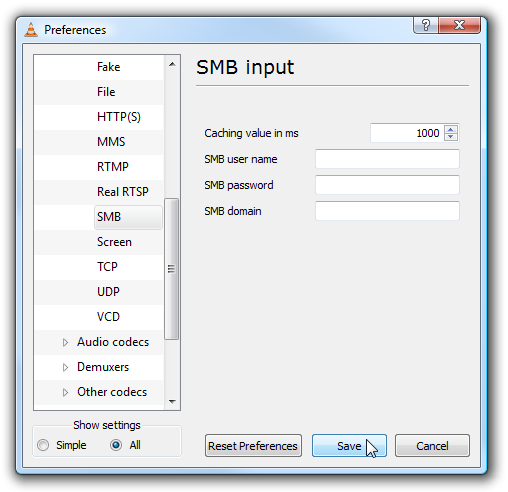Select the Simple settings radio button

(43, 445)
